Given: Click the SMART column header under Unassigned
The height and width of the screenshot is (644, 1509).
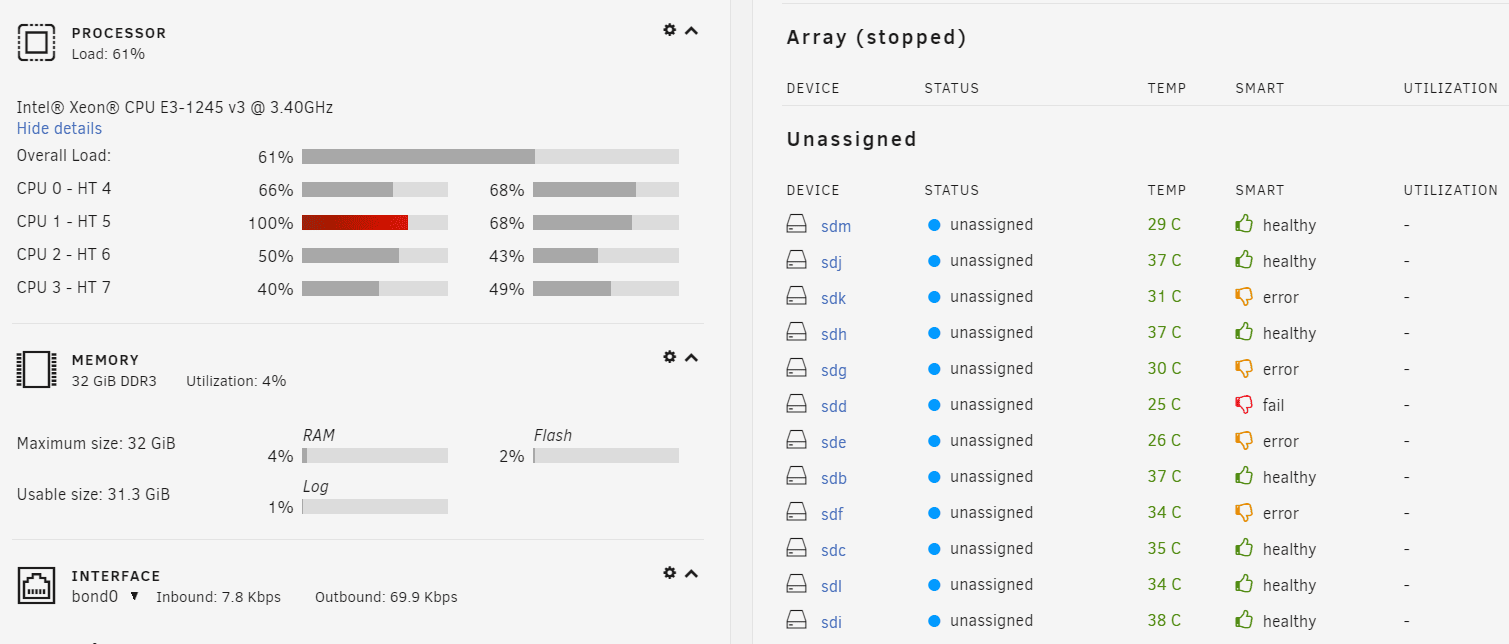Looking at the screenshot, I should (x=1259, y=190).
